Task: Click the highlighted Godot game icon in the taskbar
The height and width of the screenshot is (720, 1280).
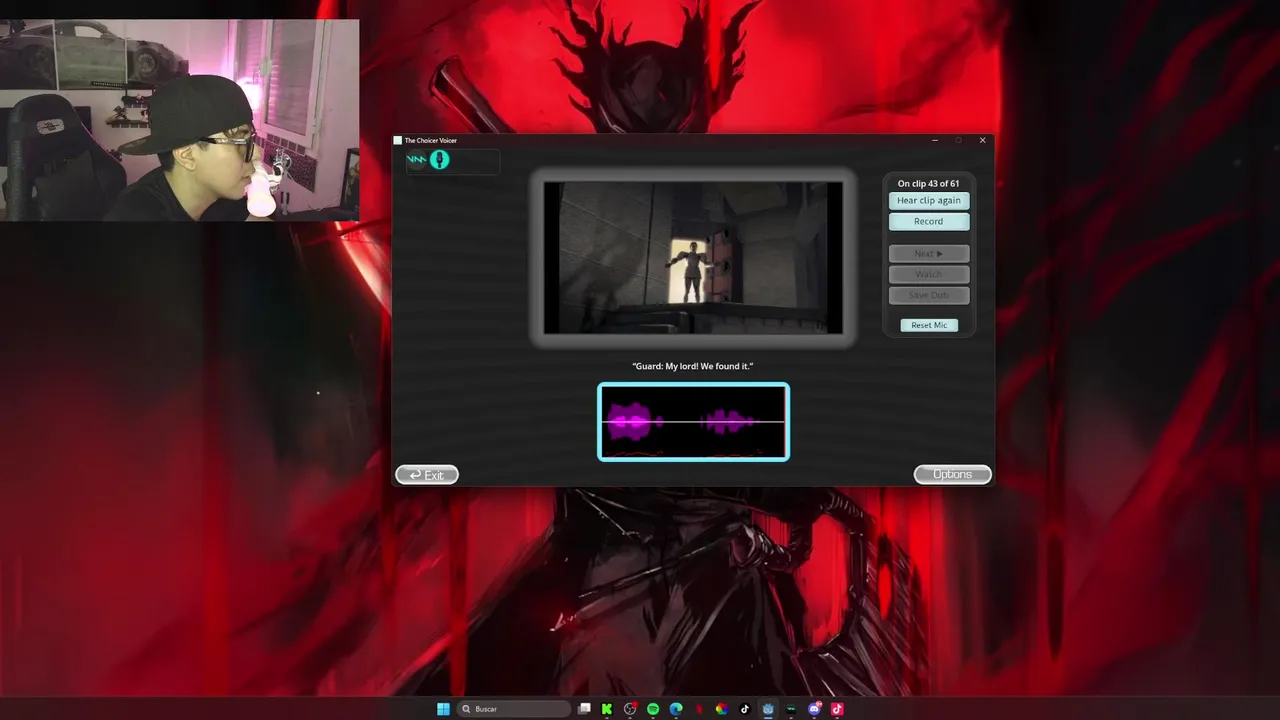Action: tap(768, 709)
